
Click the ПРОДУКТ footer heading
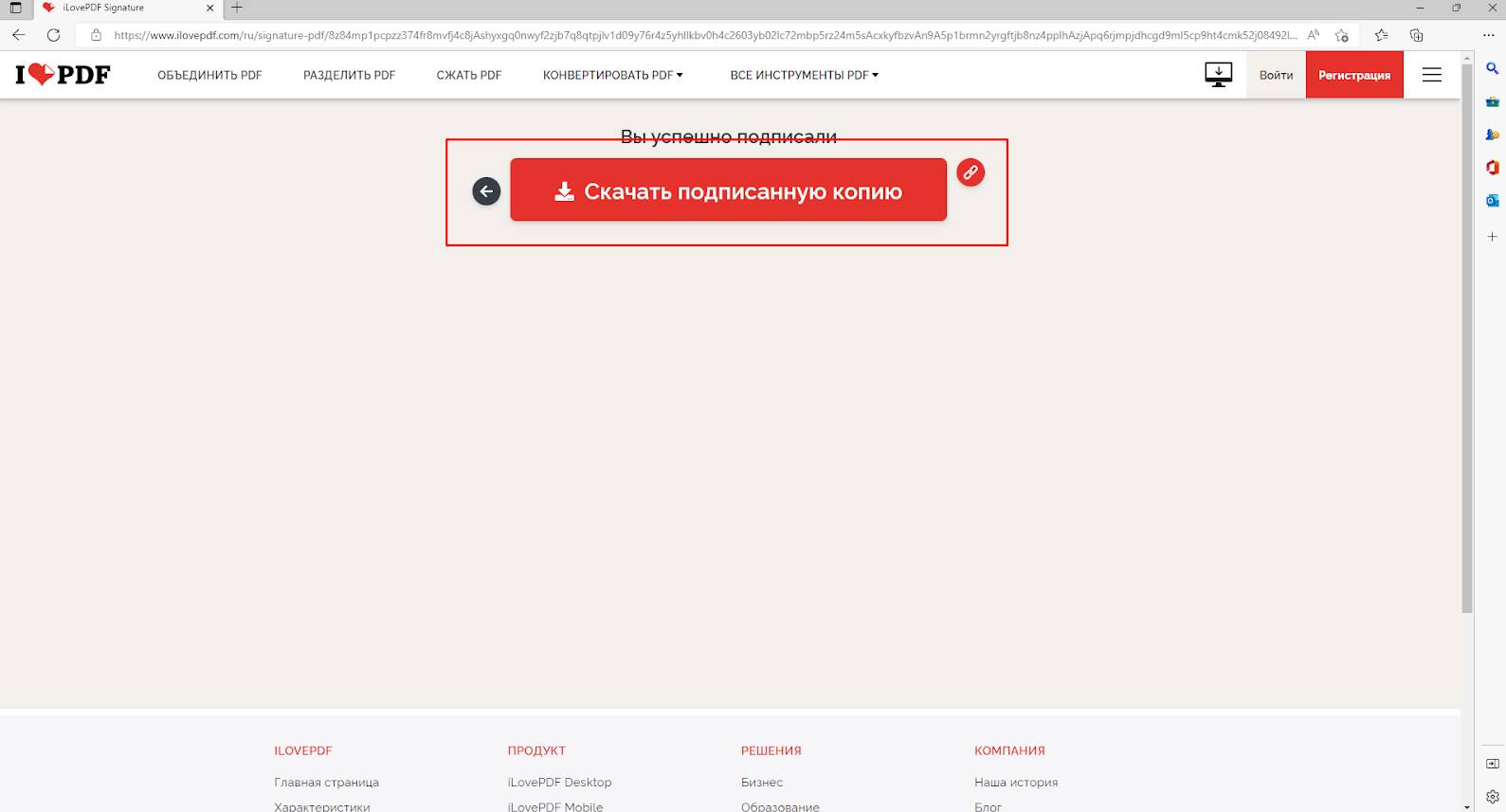[536, 750]
